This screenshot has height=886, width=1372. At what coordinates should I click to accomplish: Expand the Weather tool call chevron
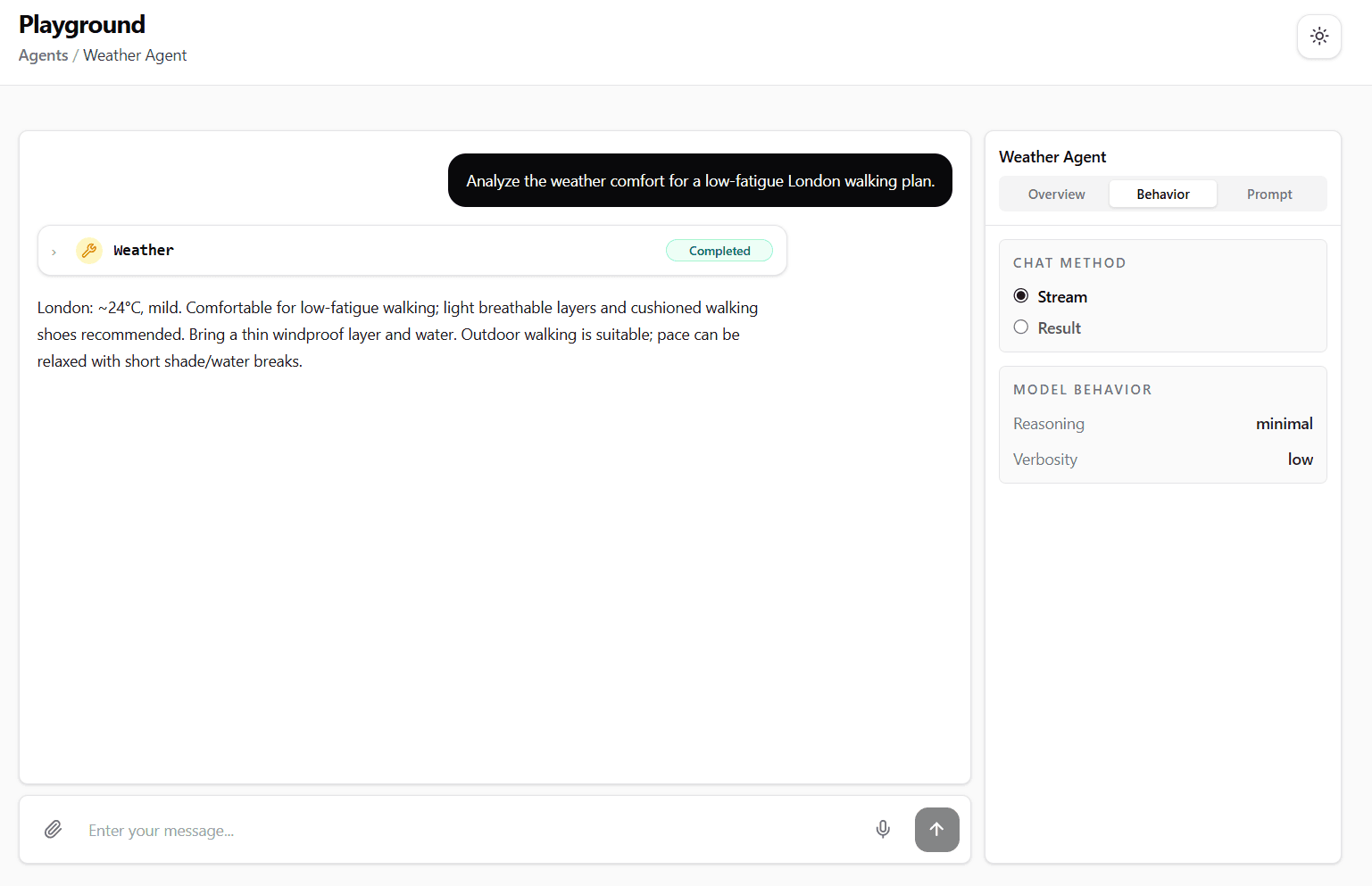pyautogui.click(x=54, y=253)
